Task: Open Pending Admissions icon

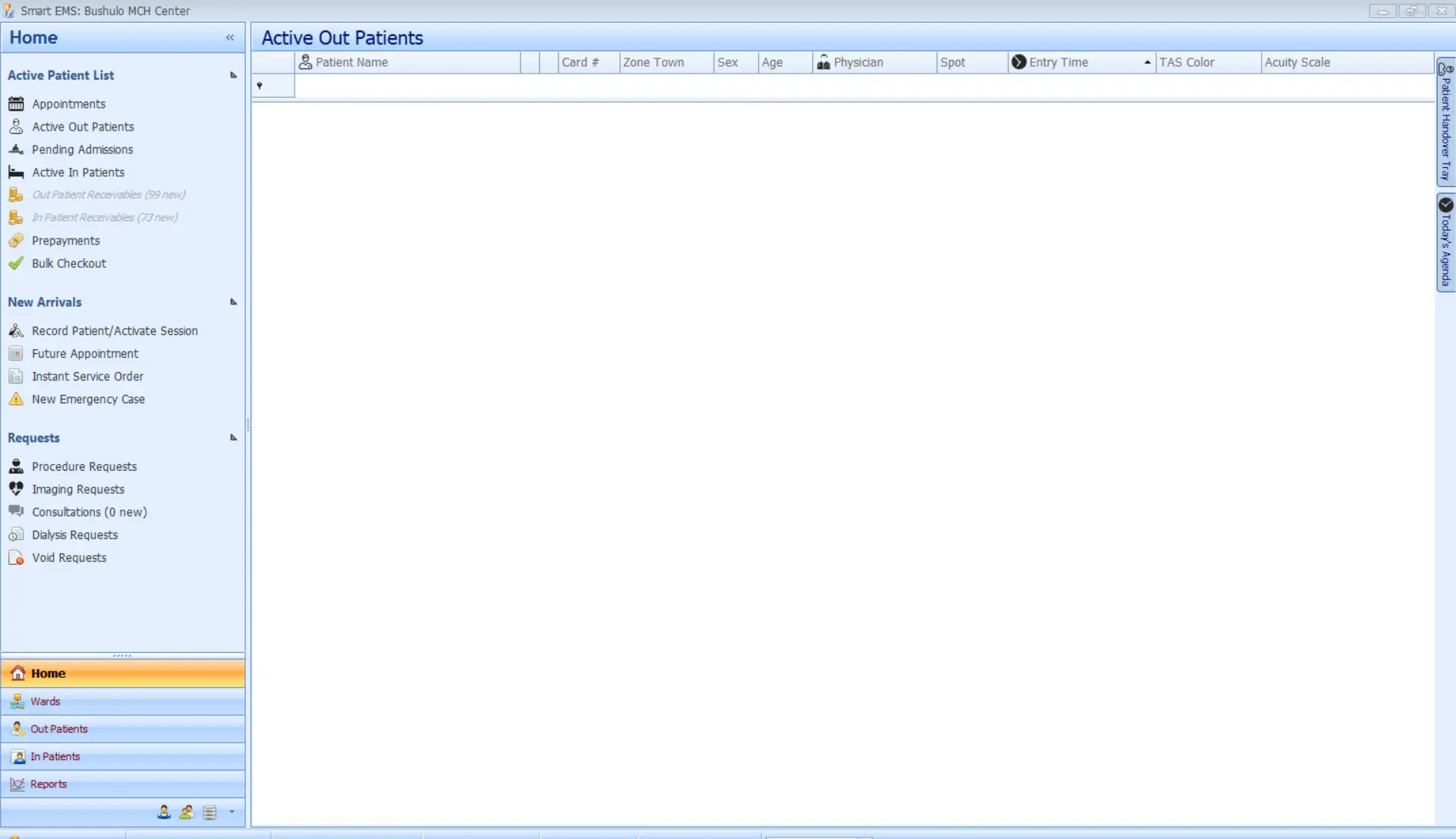Action: (16, 150)
